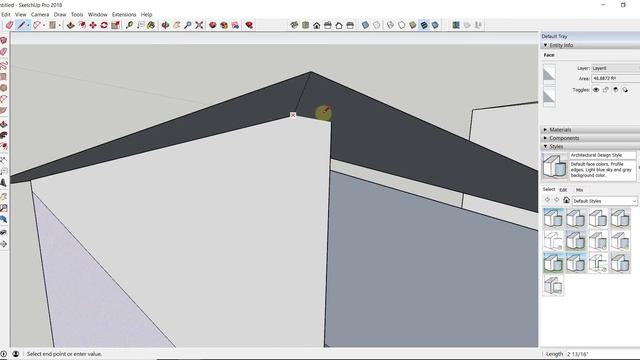Collapse the Entity Info panel

[545, 45]
